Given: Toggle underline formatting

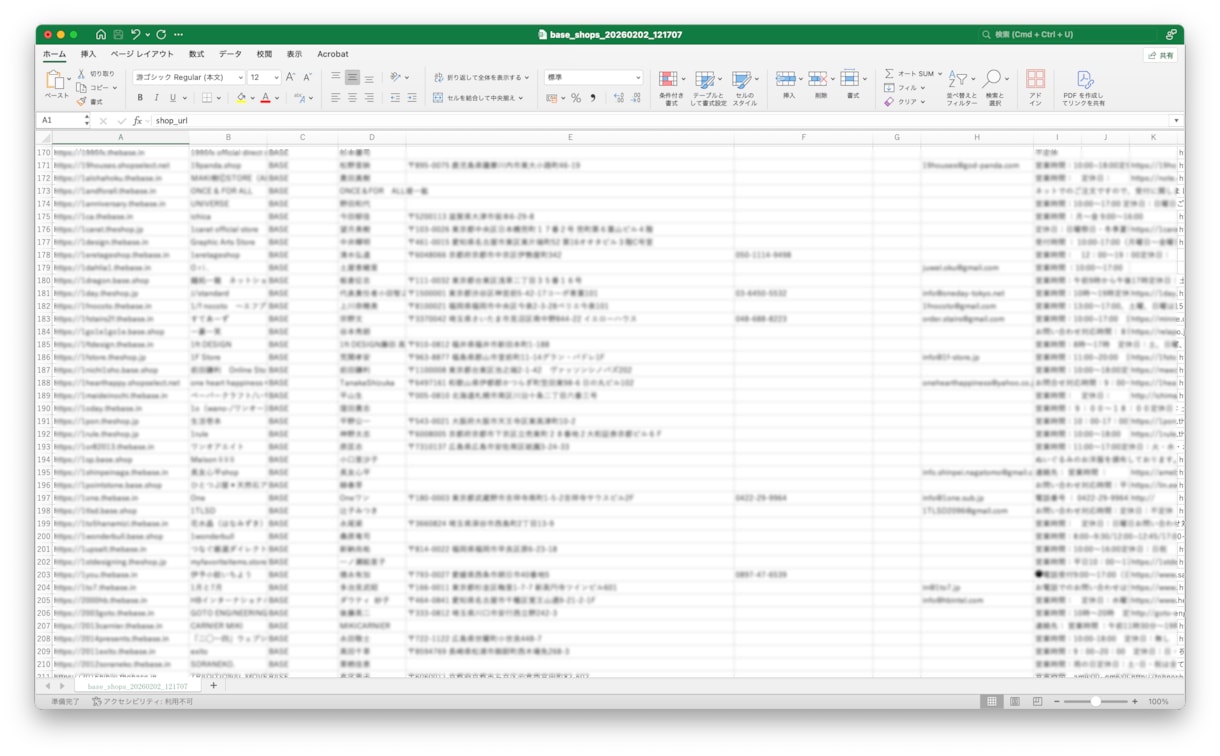Looking at the screenshot, I should pyautogui.click(x=172, y=98).
